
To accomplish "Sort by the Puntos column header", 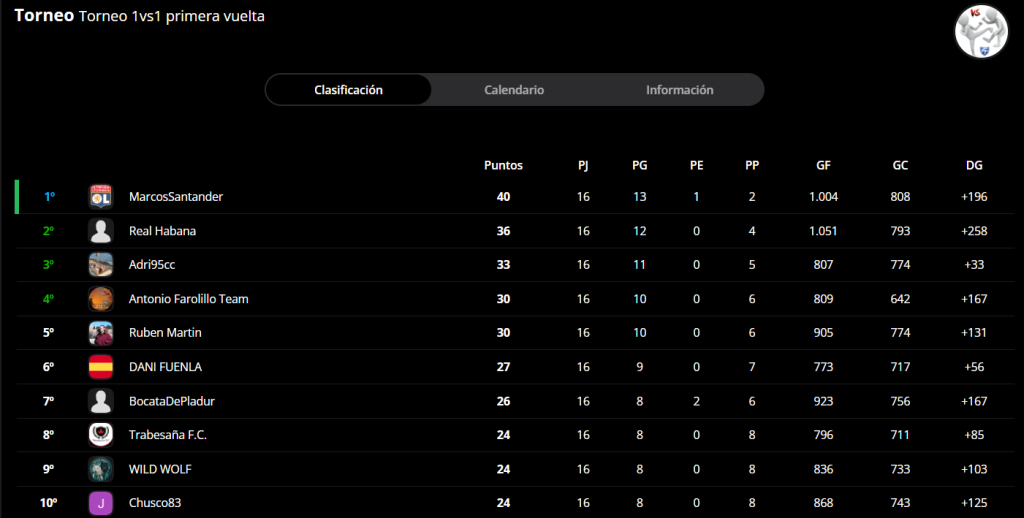I will tap(503, 165).
